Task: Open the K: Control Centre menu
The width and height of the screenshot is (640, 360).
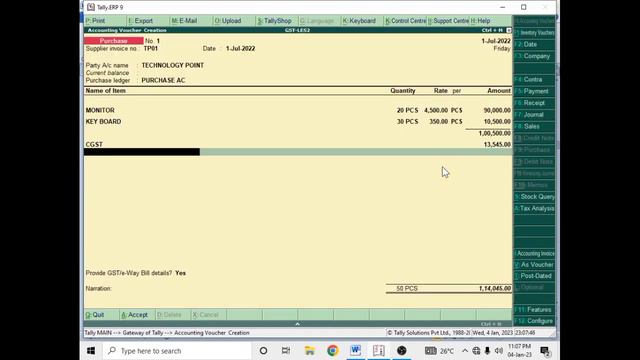Action: [x=405, y=21]
